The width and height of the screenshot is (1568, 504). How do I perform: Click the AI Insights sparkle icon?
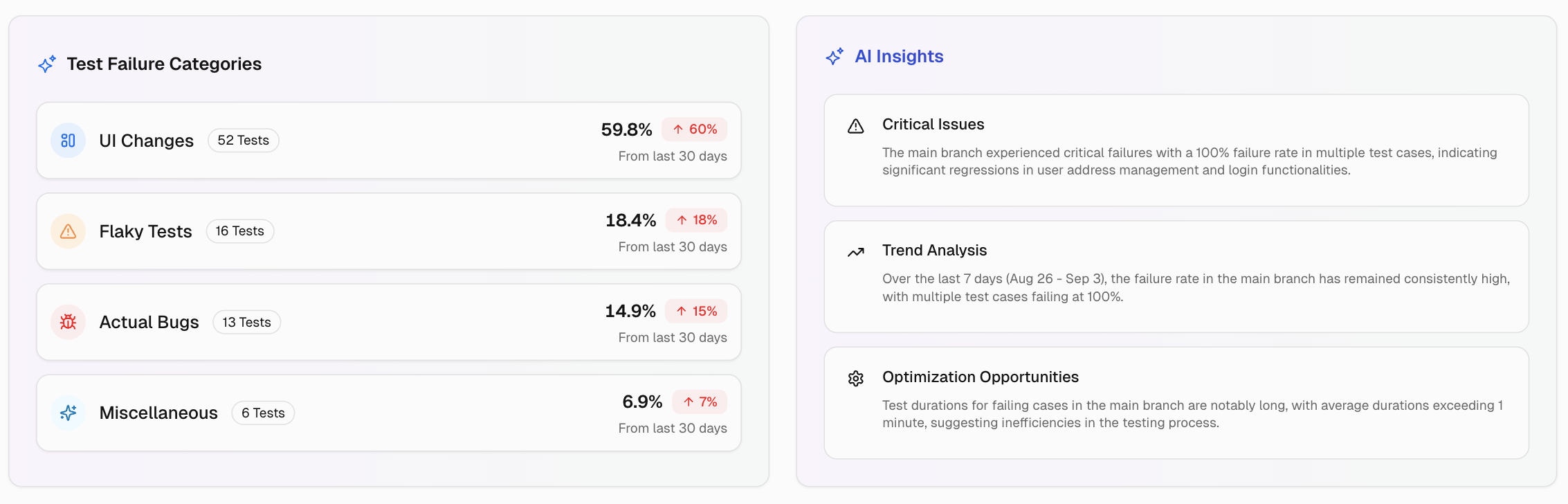coord(835,57)
